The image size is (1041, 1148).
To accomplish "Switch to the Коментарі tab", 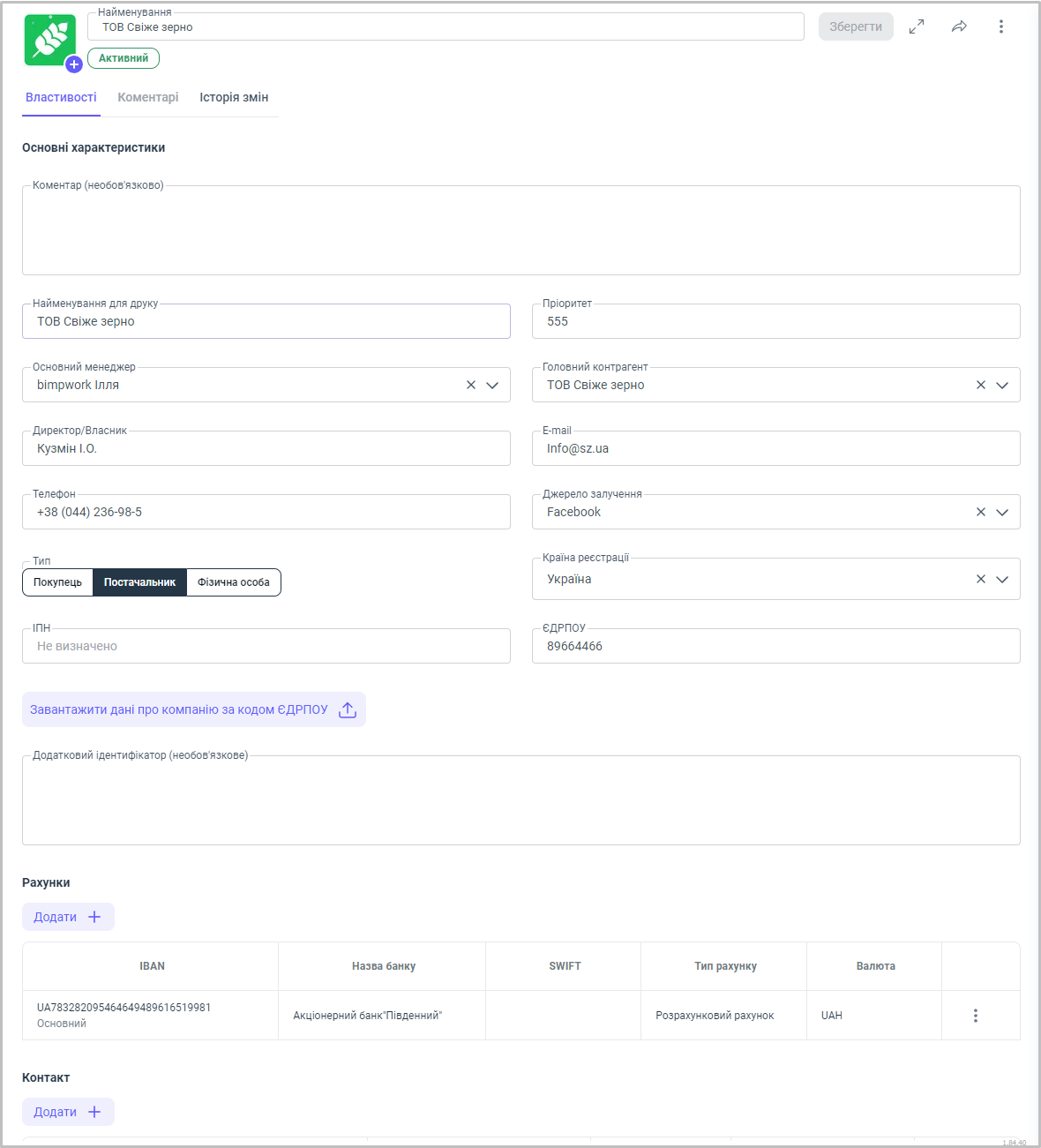I will click(x=148, y=97).
